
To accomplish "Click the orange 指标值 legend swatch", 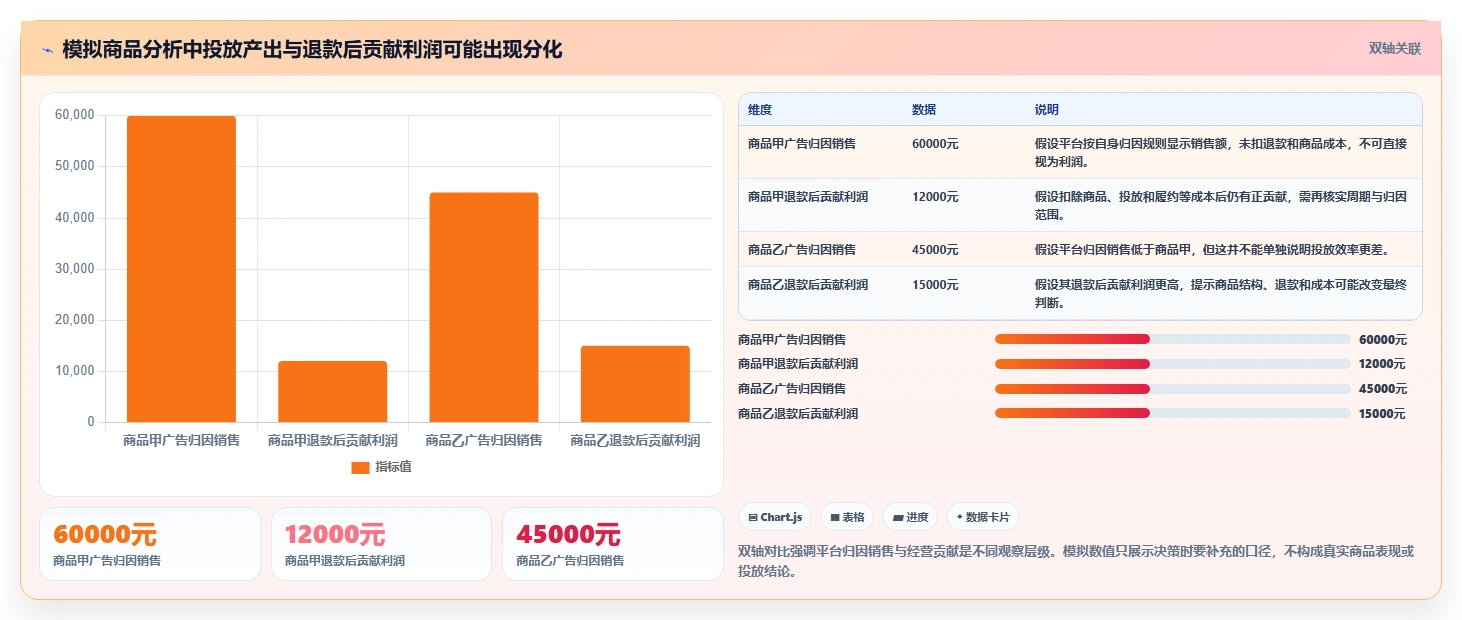I will [360, 467].
